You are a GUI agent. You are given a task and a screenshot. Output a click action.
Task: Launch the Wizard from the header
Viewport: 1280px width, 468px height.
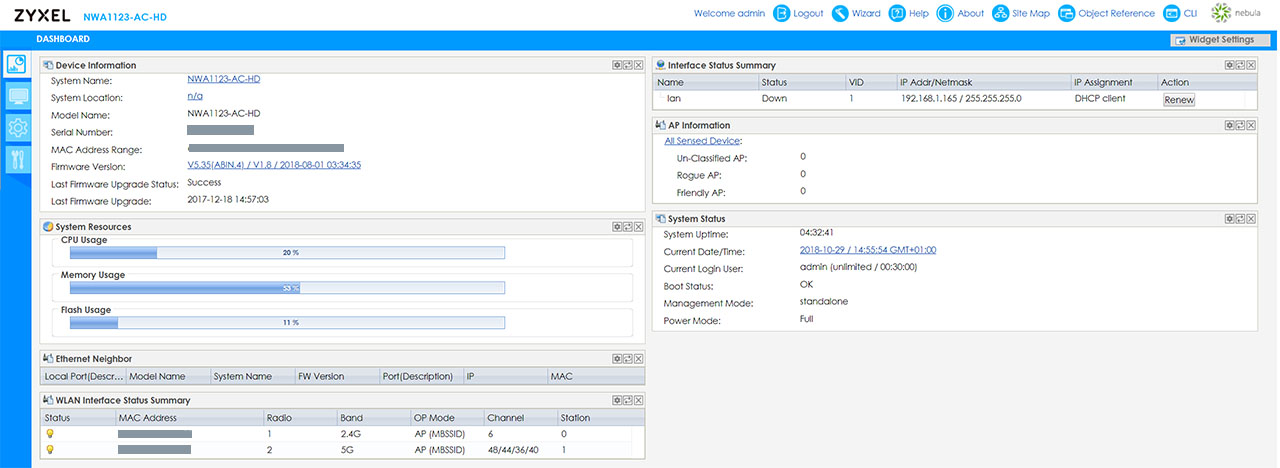click(x=856, y=14)
